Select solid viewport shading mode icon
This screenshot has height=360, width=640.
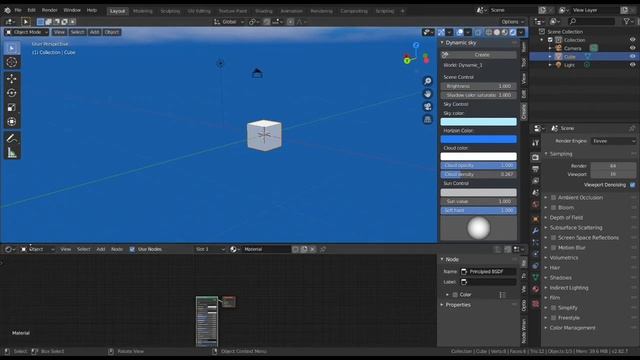[497, 32]
